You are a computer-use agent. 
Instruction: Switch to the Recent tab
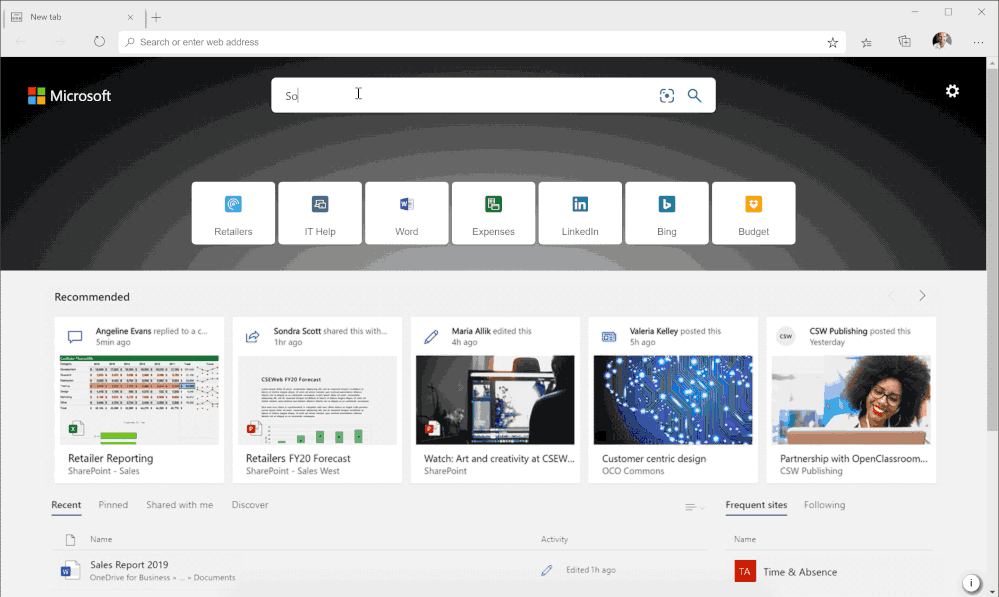[66, 505]
